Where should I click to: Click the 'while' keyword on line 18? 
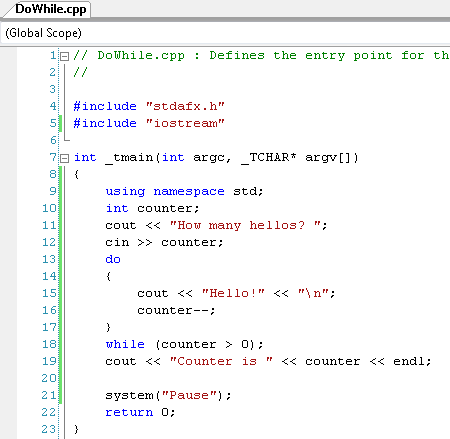click(x=125, y=344)
